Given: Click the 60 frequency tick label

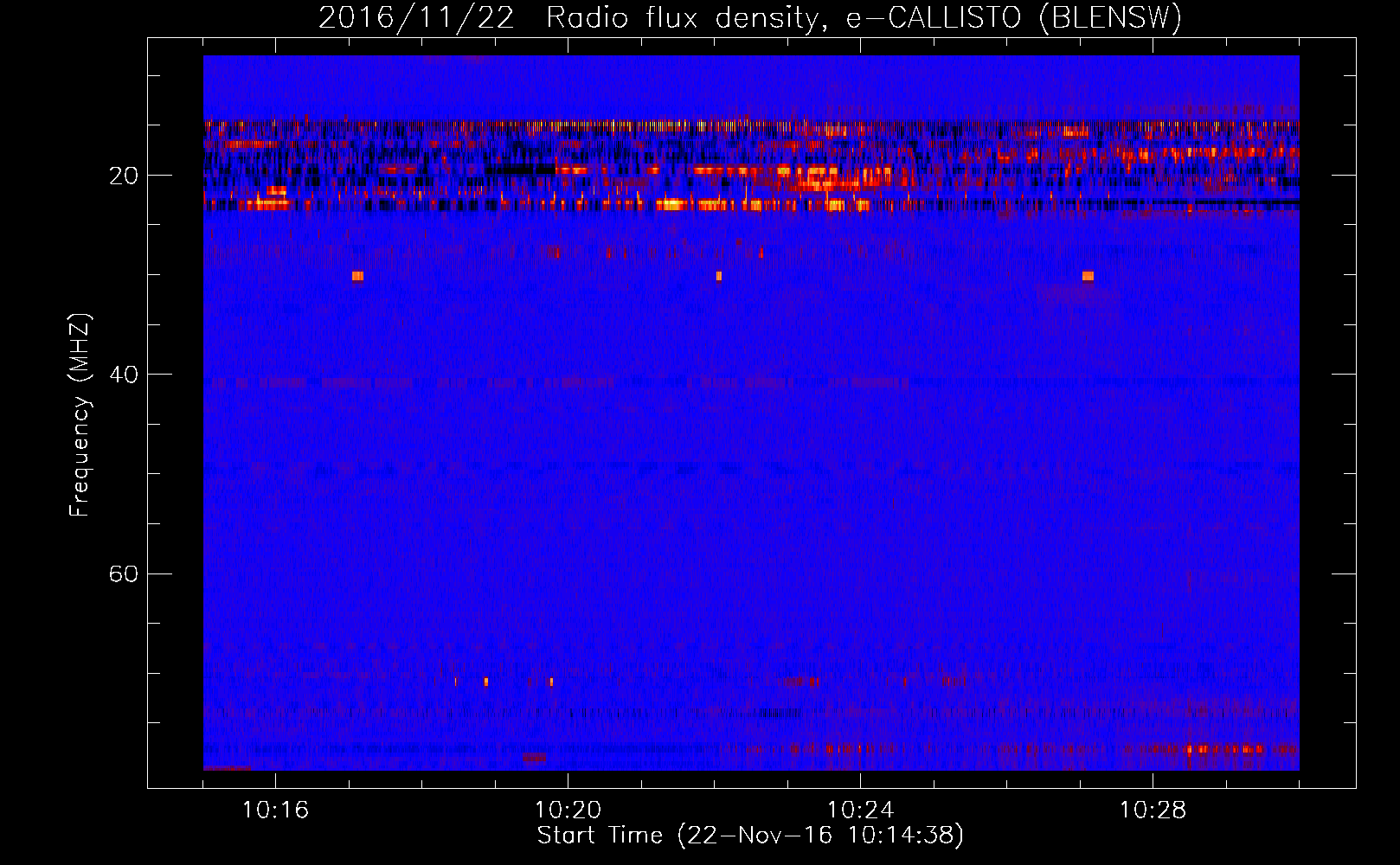Looking at the screenshot, I should coord(123,573).
